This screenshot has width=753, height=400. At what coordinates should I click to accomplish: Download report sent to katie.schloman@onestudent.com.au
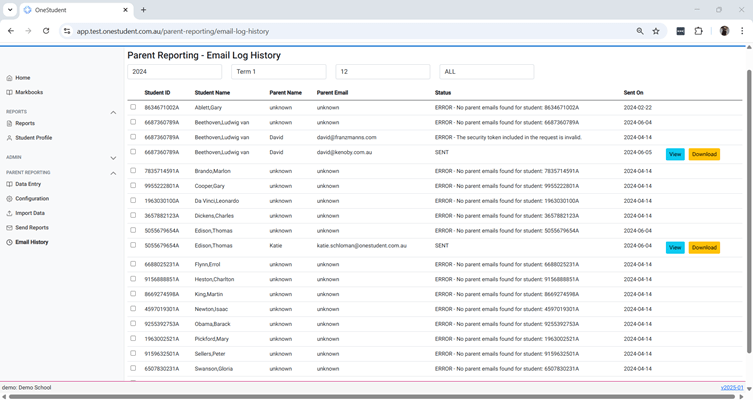[704, 248]
